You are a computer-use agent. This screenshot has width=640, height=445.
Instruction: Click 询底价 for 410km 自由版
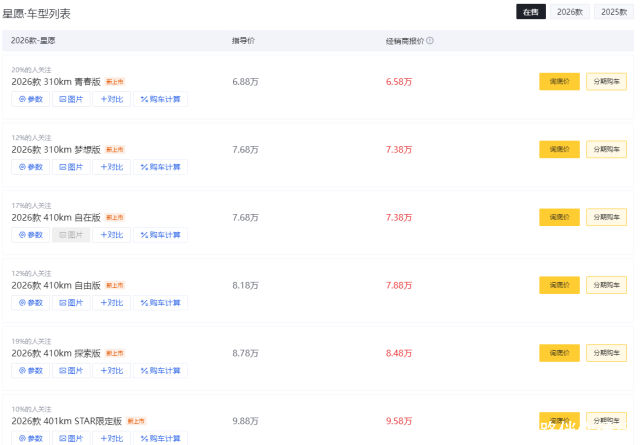tap(559, 285)
